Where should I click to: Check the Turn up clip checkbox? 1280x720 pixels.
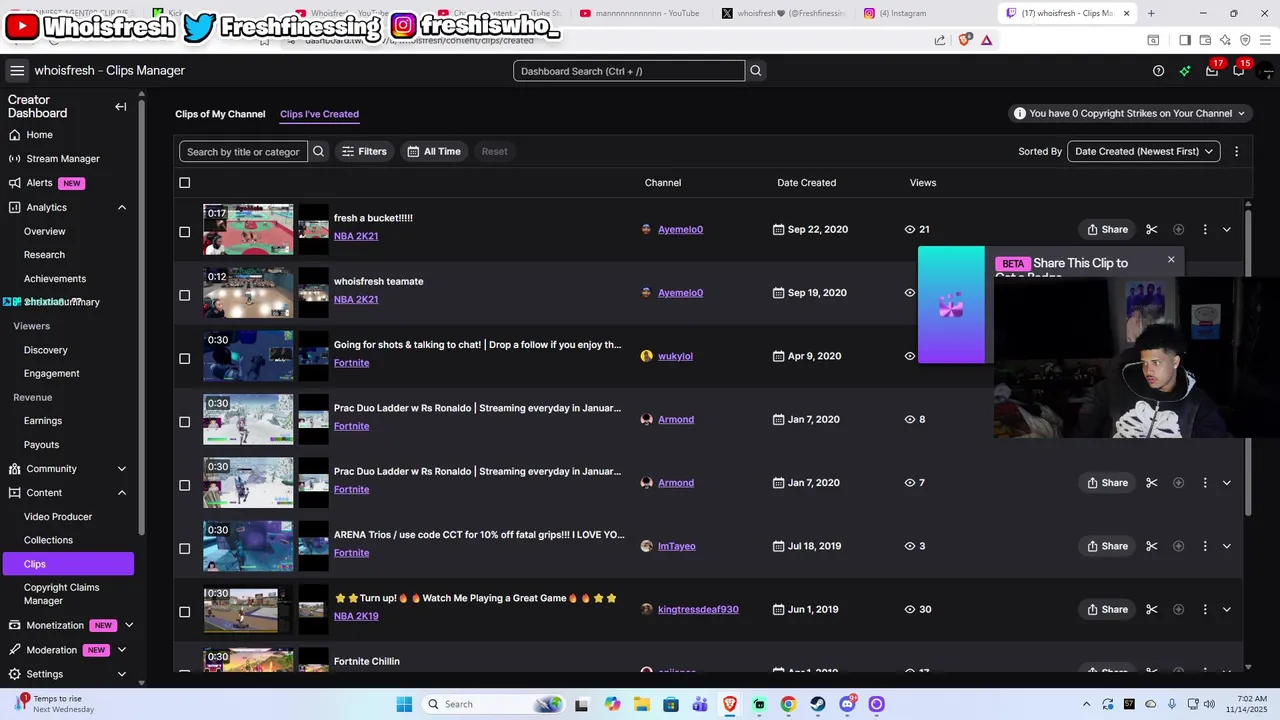coord(184,612)
